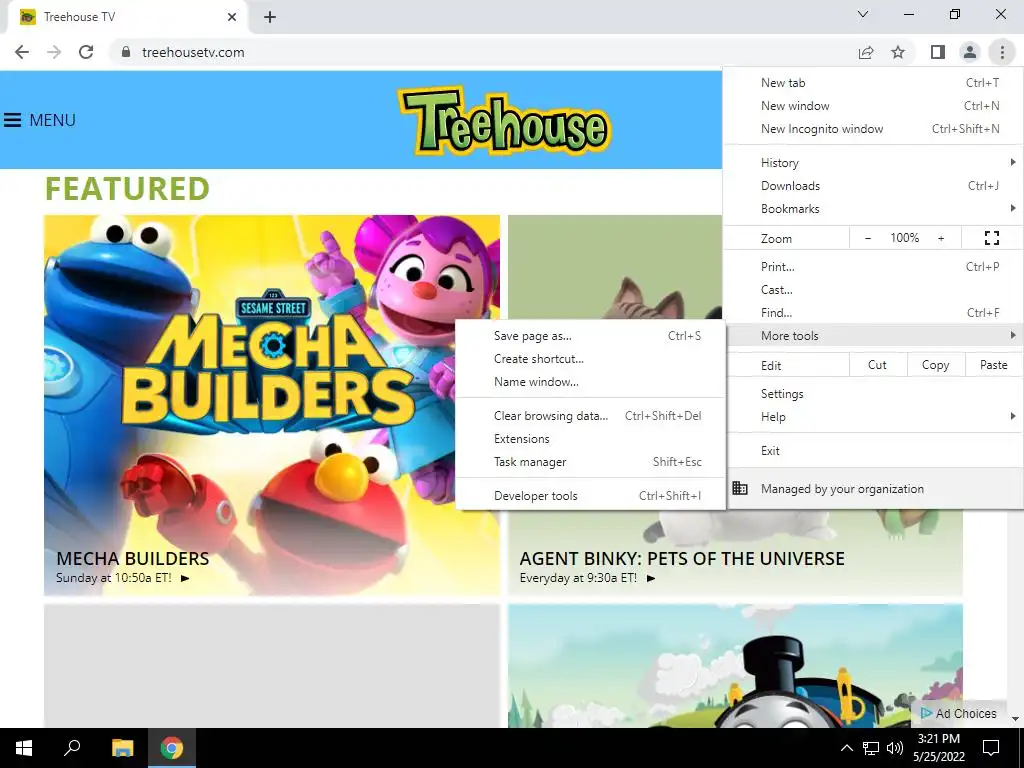Click Managed by your organization

tap(873, 488)
